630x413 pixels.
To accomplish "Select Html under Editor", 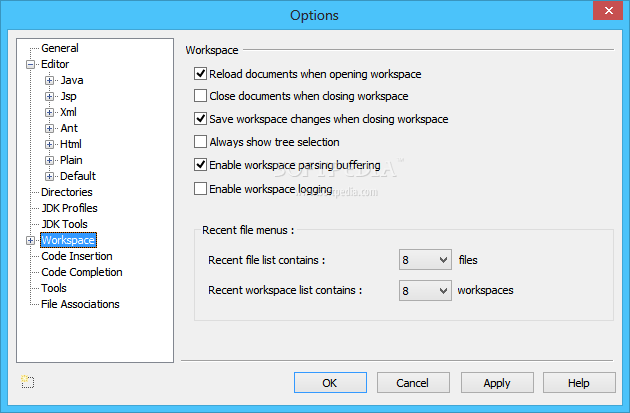I will tap(71, 144).
